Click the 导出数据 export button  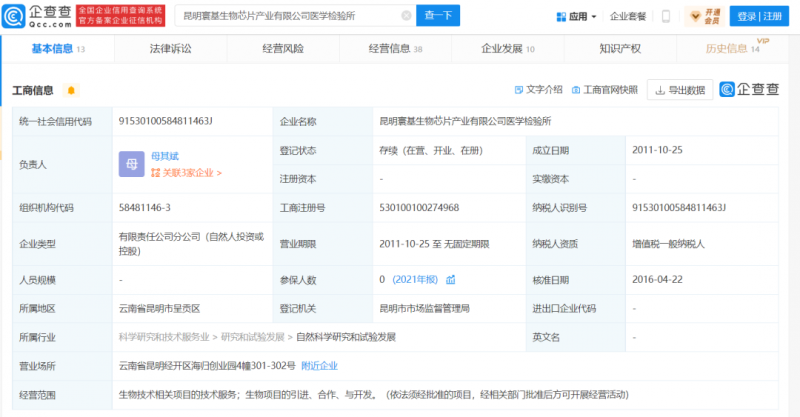pos(680,90)
